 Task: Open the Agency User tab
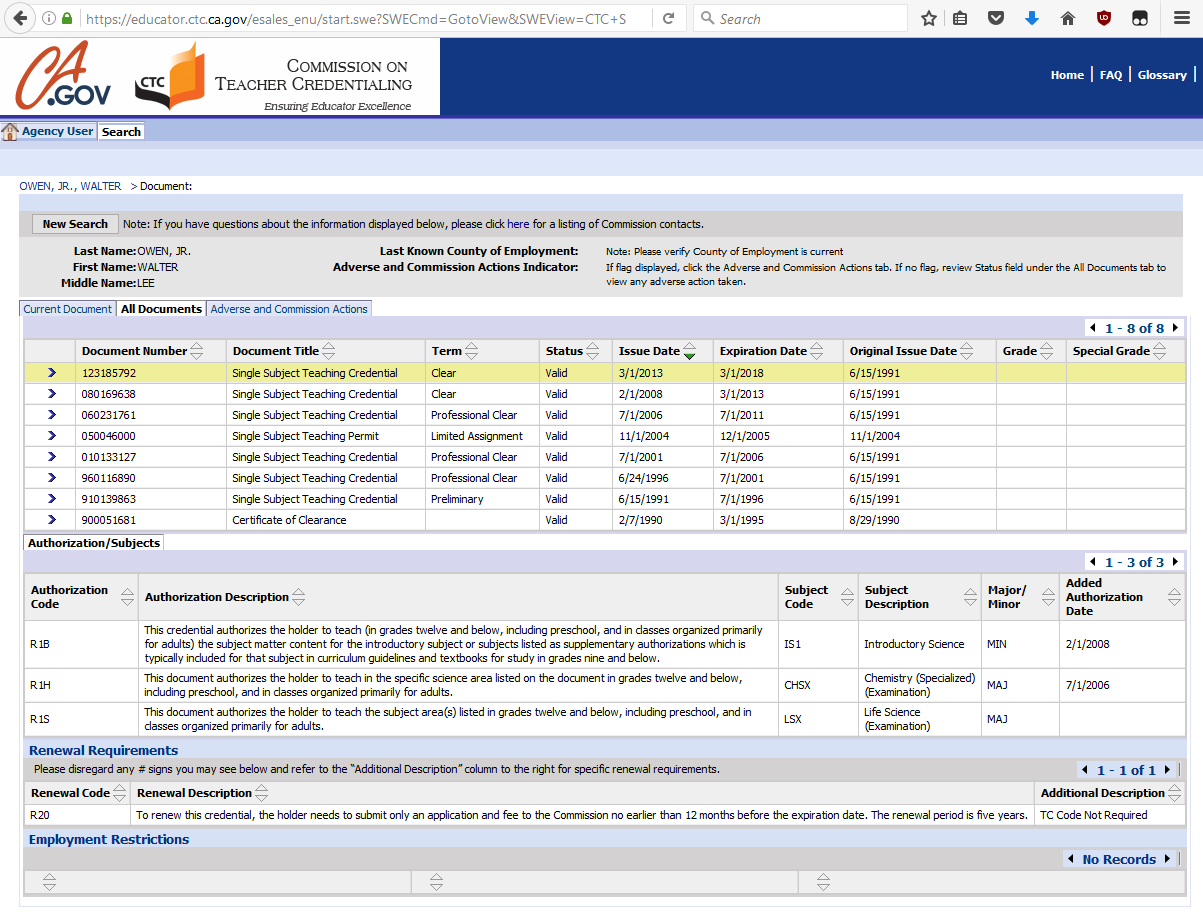tap(58, 131)
